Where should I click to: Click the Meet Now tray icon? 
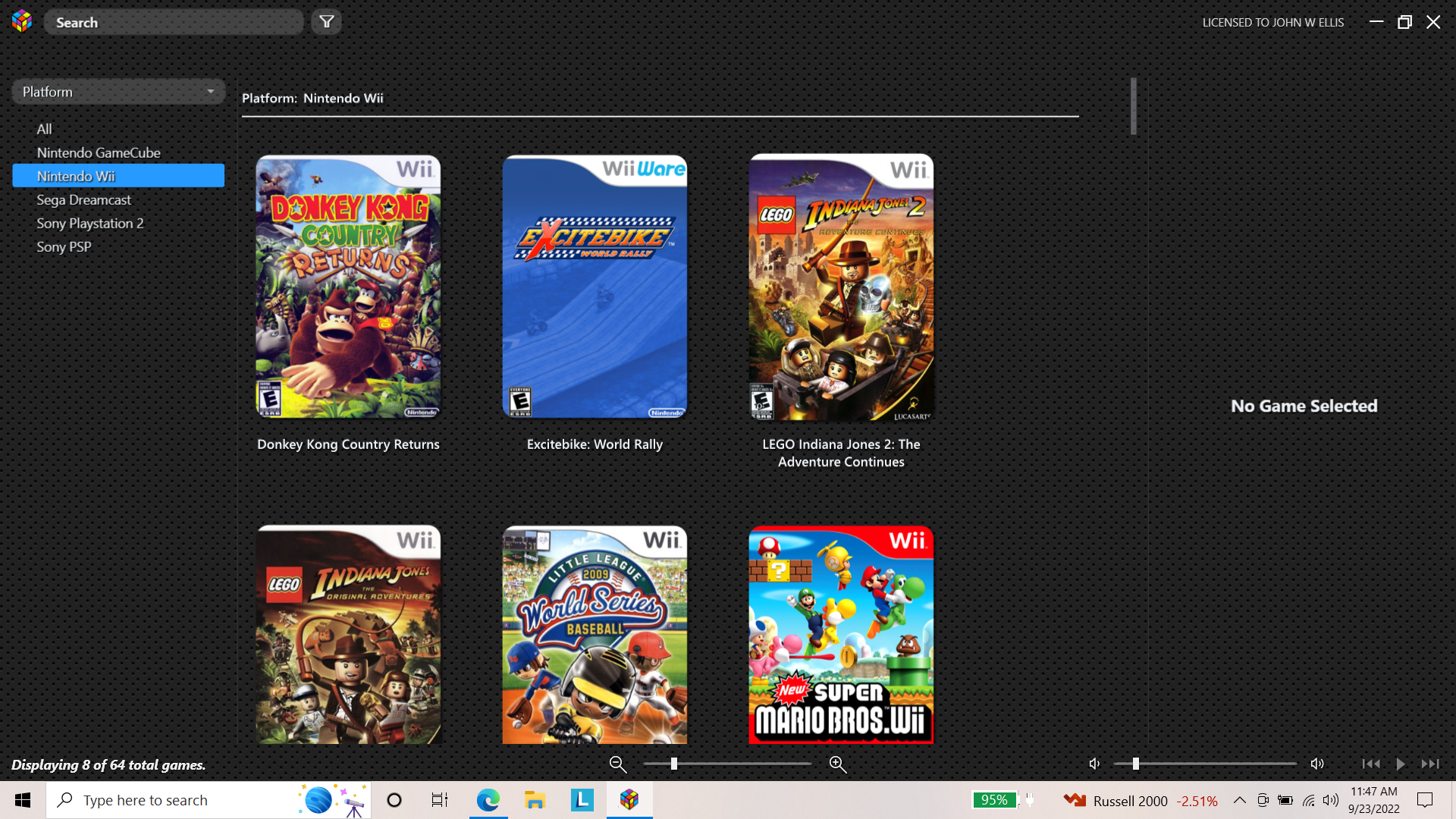[1263, 800]
